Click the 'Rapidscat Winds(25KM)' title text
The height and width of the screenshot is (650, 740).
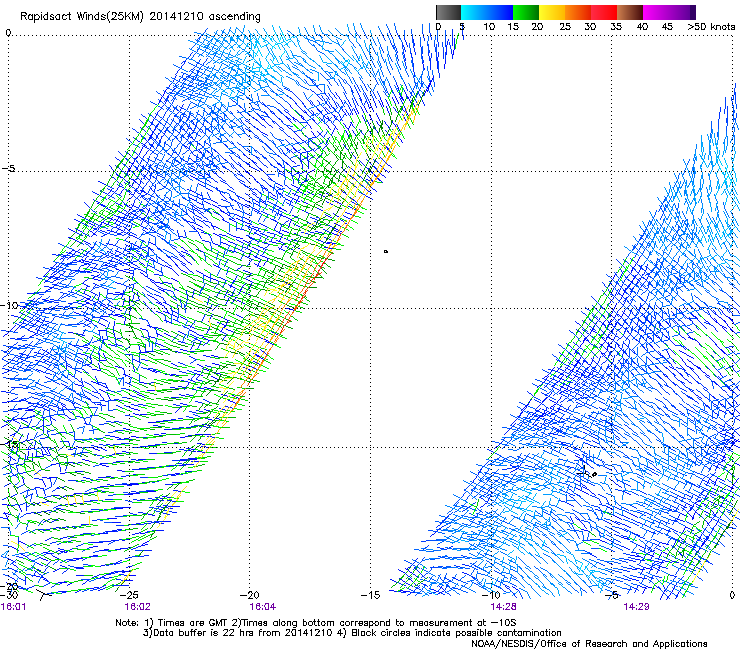(x=83, y=17)
